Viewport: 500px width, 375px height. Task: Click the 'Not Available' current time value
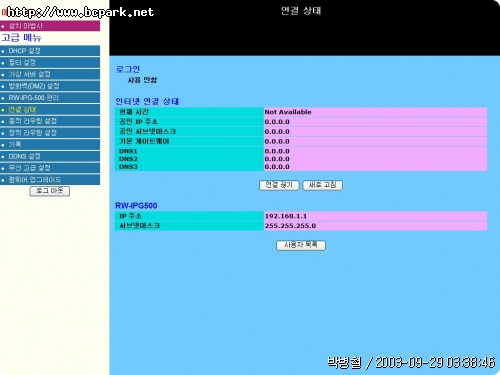(288, 112)
